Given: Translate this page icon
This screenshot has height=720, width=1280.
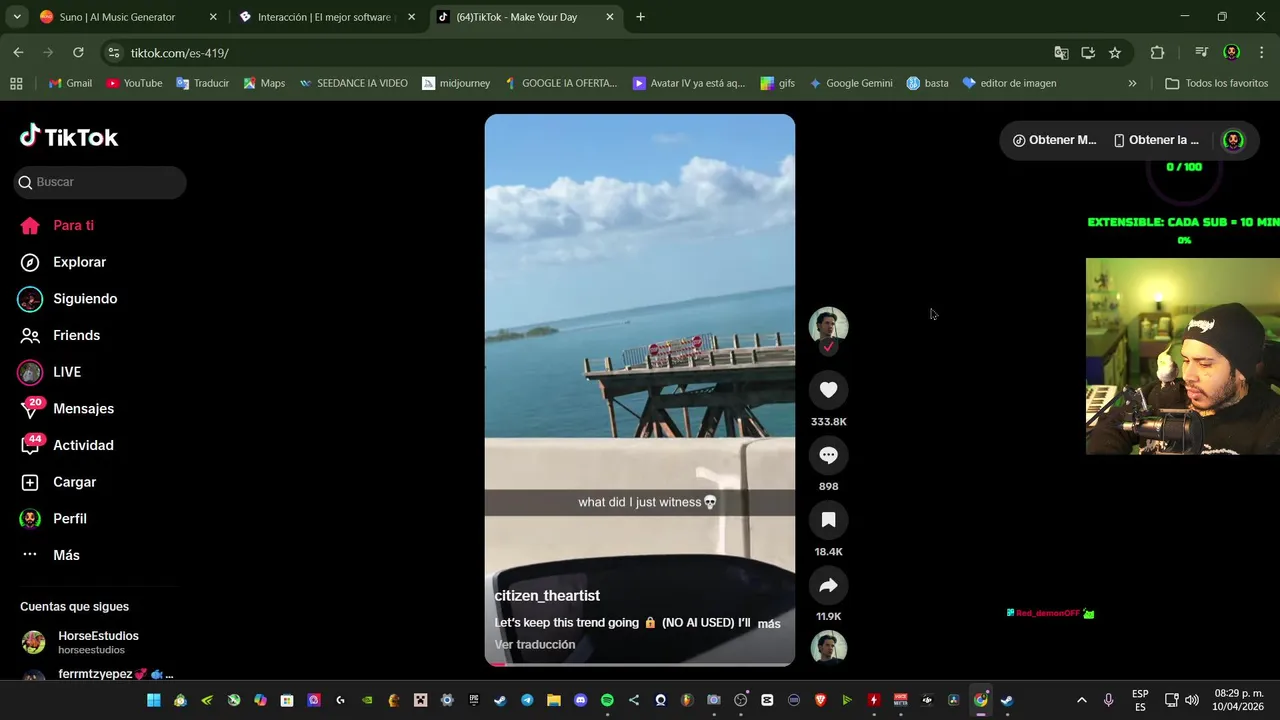Looking at the screenshot, I should coord(1061,53).
